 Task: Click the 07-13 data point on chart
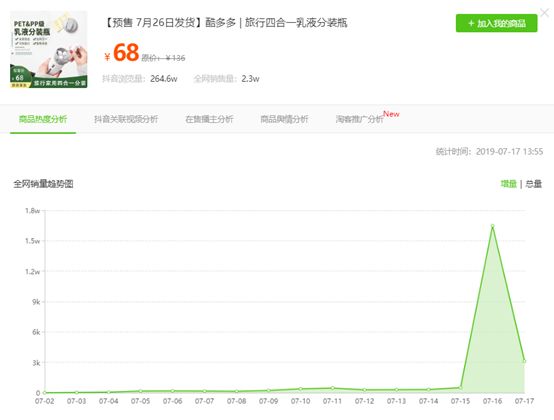pyautogui.click(x=396, y=390)
